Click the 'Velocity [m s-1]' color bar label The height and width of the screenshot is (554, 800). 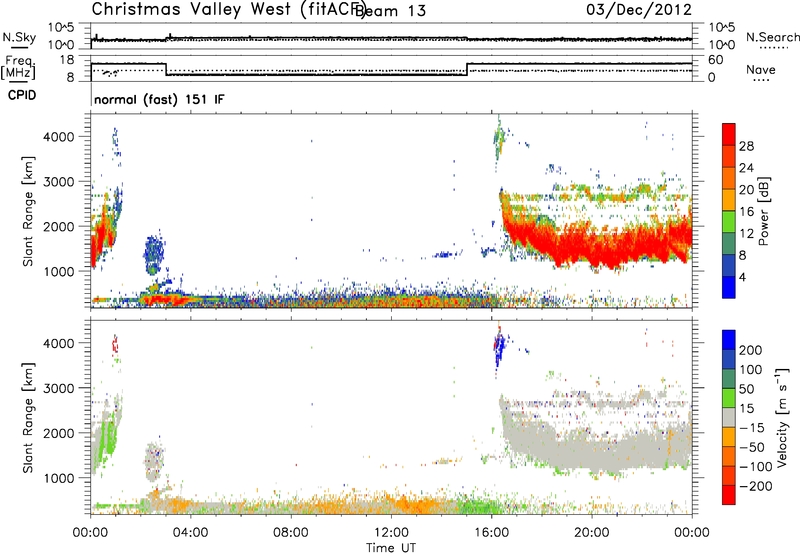783,417
